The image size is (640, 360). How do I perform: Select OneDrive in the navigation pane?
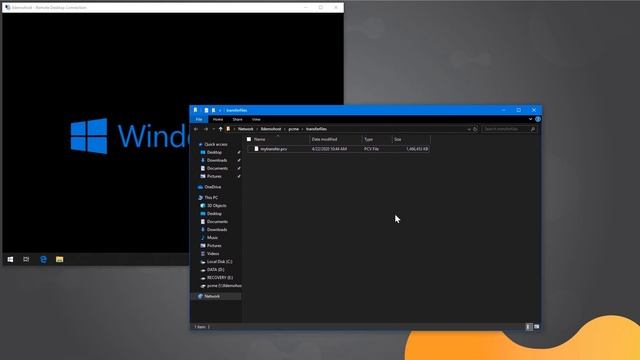[x=213, y=187]
